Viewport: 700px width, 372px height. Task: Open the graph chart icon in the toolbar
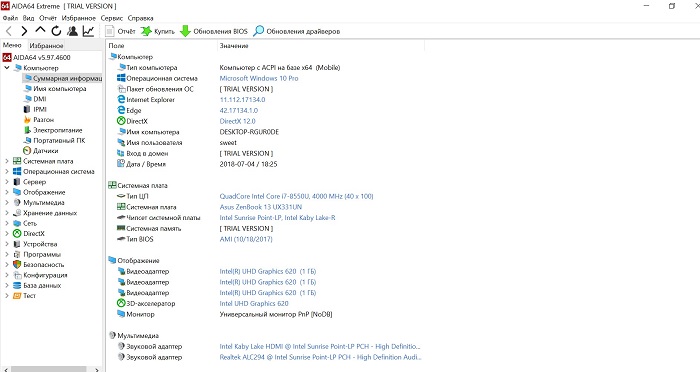click(x=88, y=31)
